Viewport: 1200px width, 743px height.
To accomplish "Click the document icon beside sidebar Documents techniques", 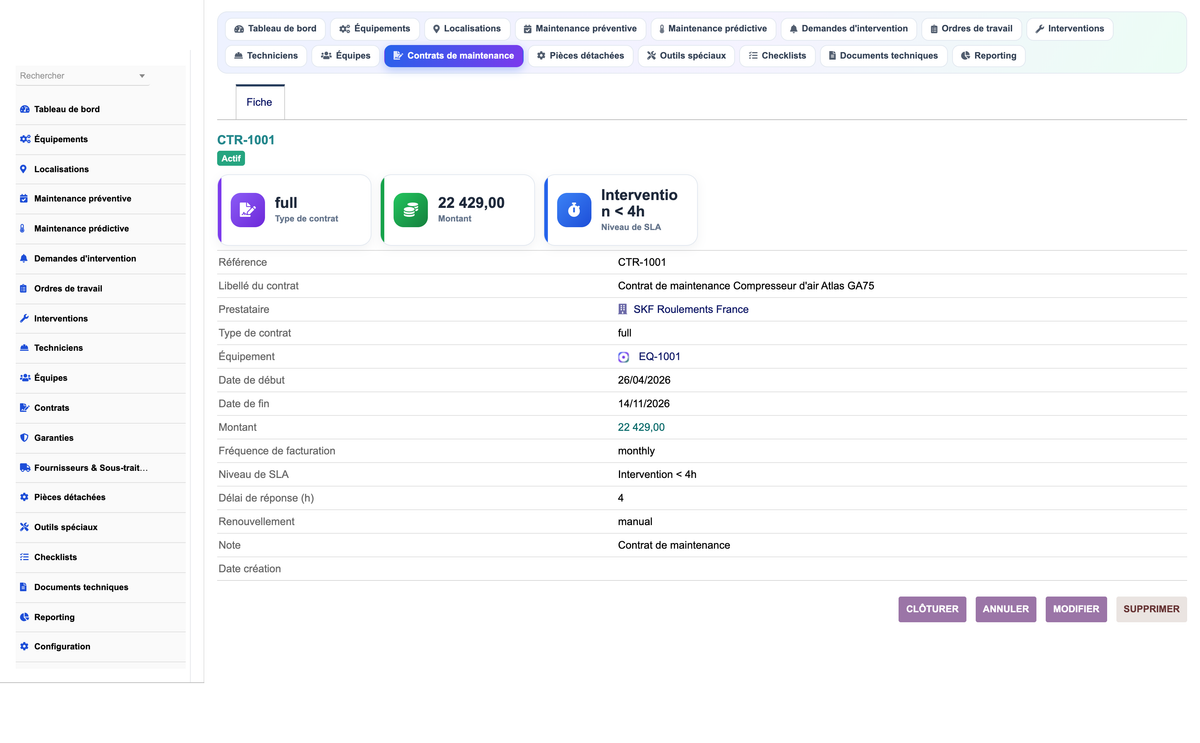I will pyautogui.click(x=24, y=587).
